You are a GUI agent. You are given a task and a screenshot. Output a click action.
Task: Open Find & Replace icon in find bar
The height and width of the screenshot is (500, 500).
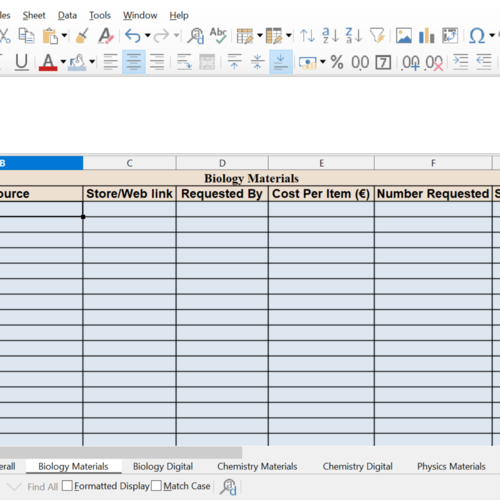coord(228,487)
